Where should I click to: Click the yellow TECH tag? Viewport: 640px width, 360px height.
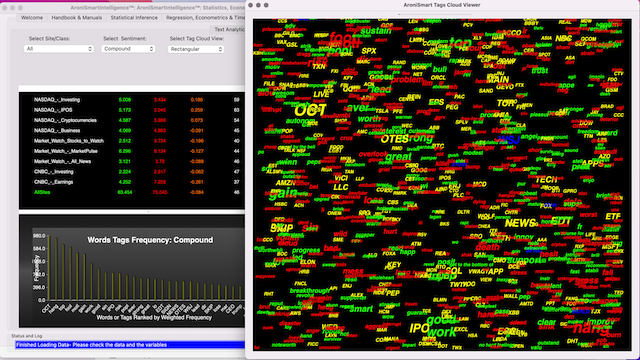(x=546, y=180)
